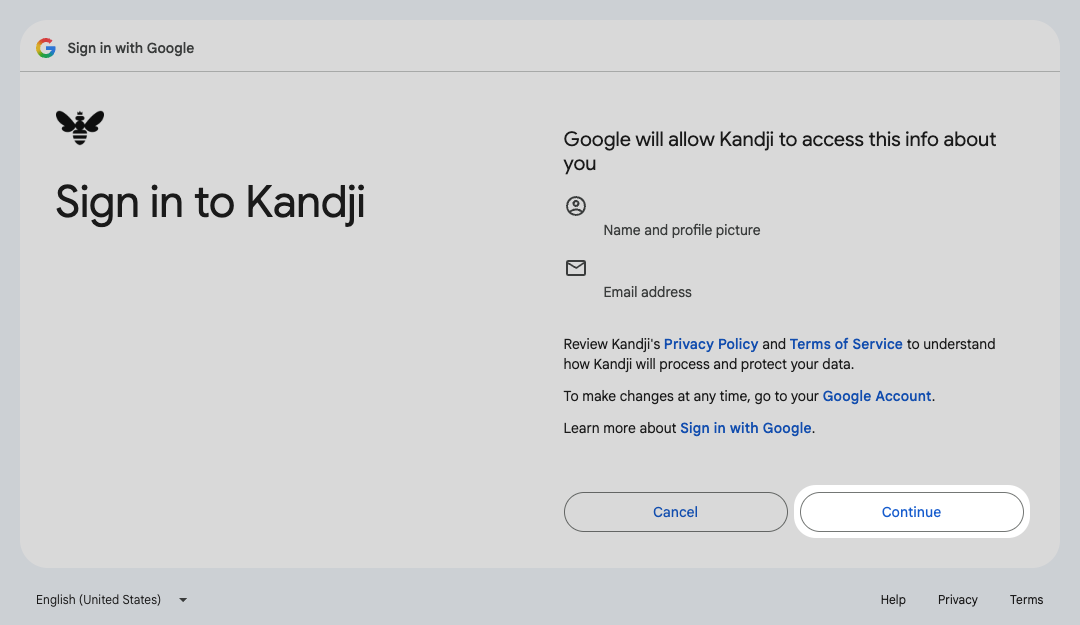1080x625 pixels.
Task: Click the email envelope icon
Action: coord(576,268)
